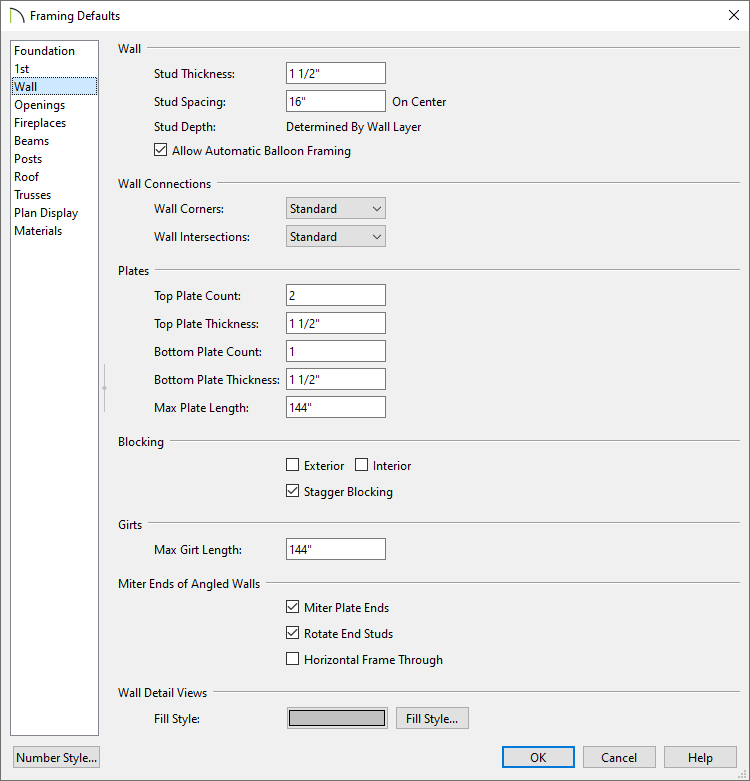Close the Framing Defaults dialog
This screenshot has height=781, width=750.
click(734, 15)
